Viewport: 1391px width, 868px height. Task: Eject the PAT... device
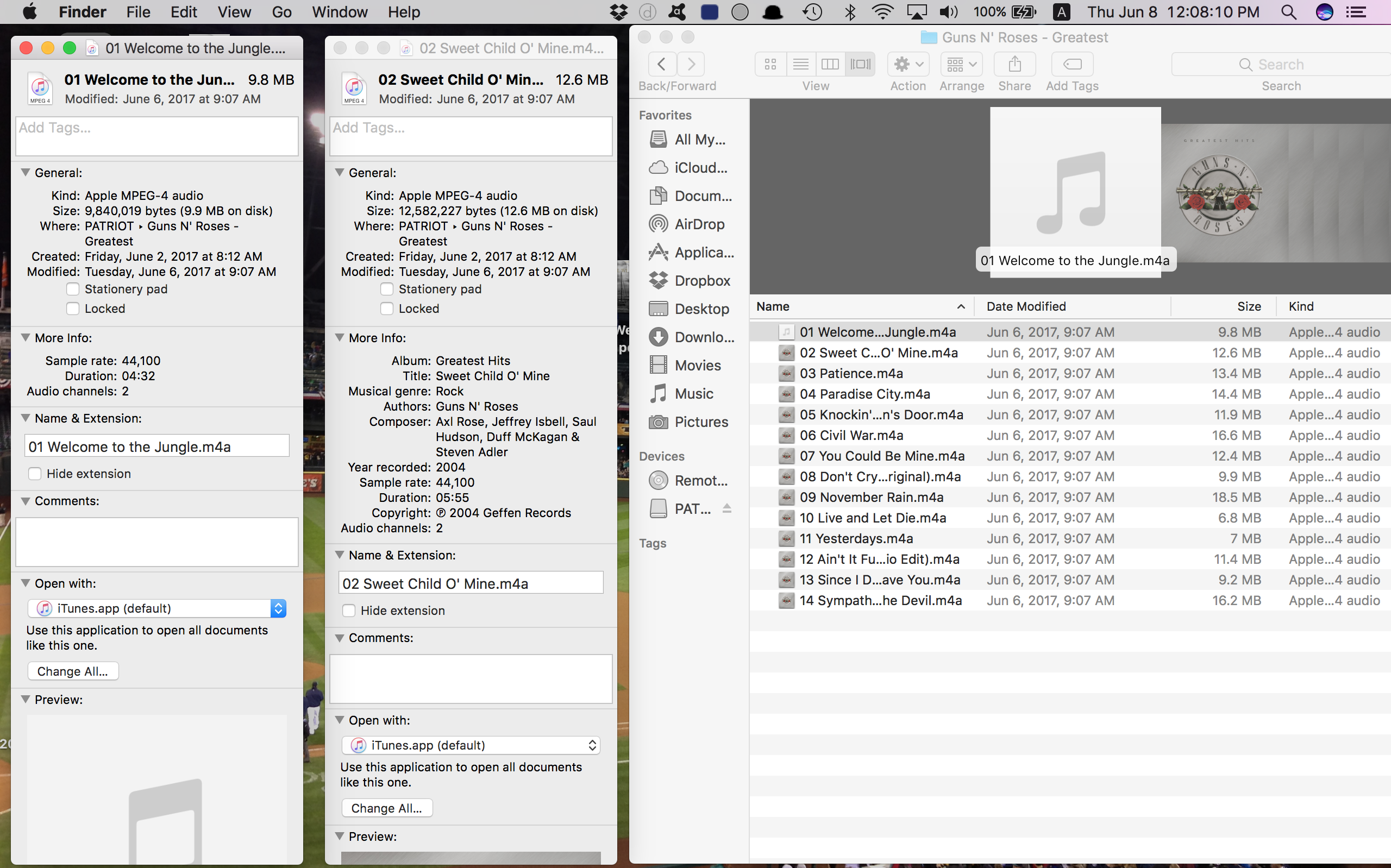click(x=727, y=508)
